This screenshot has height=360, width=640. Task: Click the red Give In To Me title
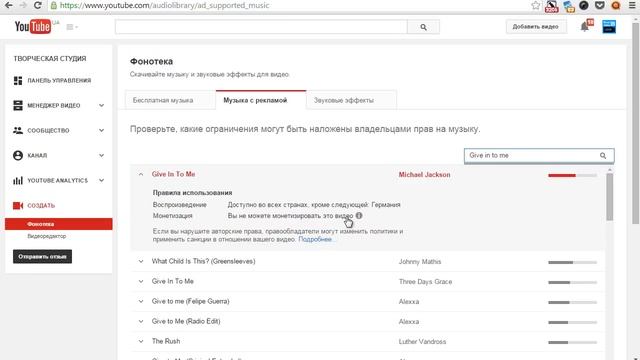pyautogui.click(x=173, y=174)
